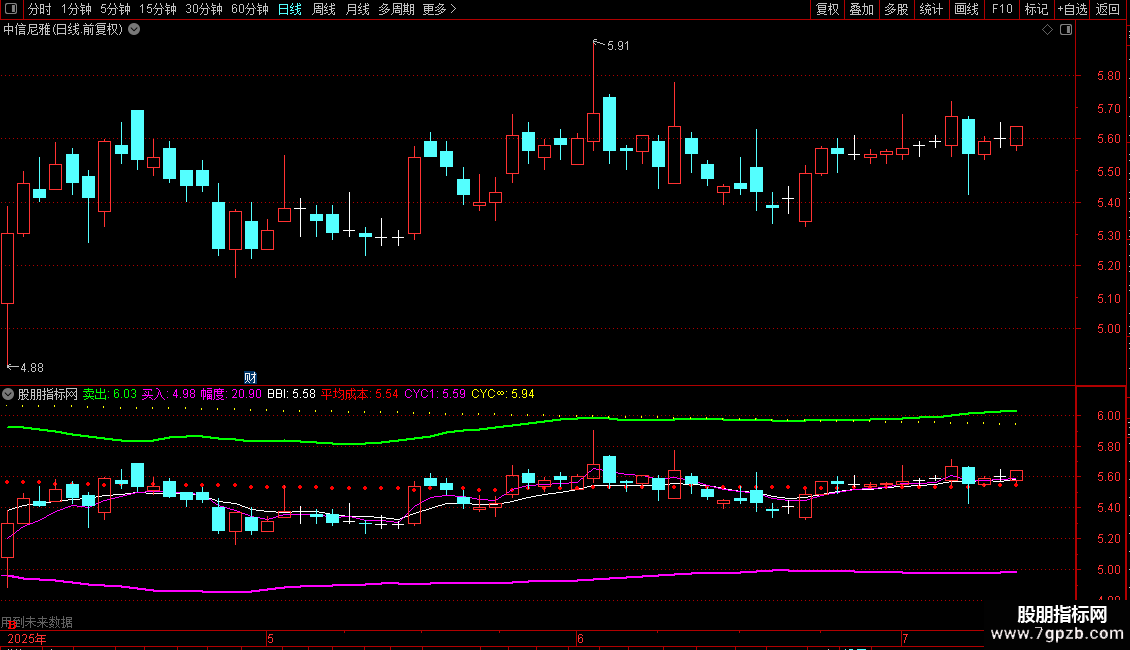Click the 统计 statistics button
The image size is (1130, 650).
[931, 9]
